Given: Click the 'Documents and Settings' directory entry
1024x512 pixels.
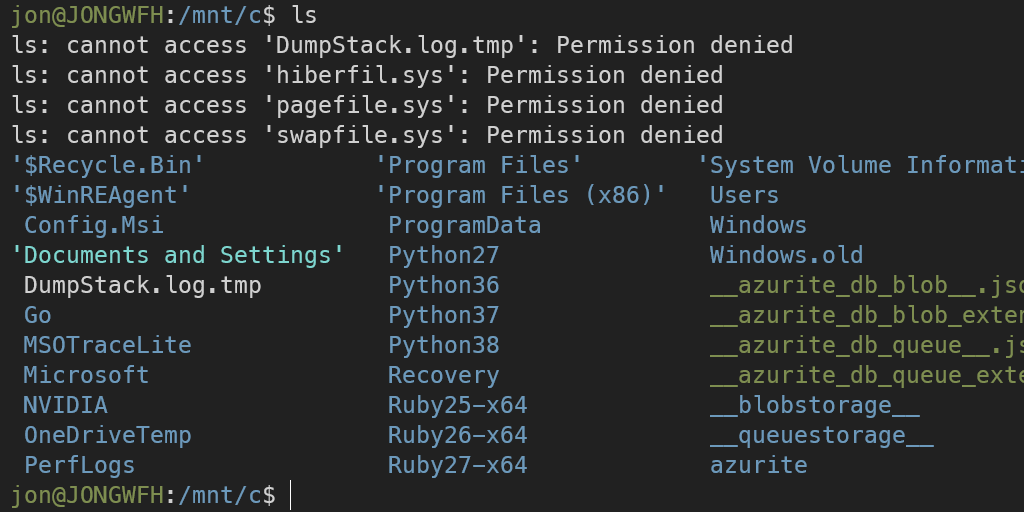Looking at the screenshot, I should tap(178, 255).
